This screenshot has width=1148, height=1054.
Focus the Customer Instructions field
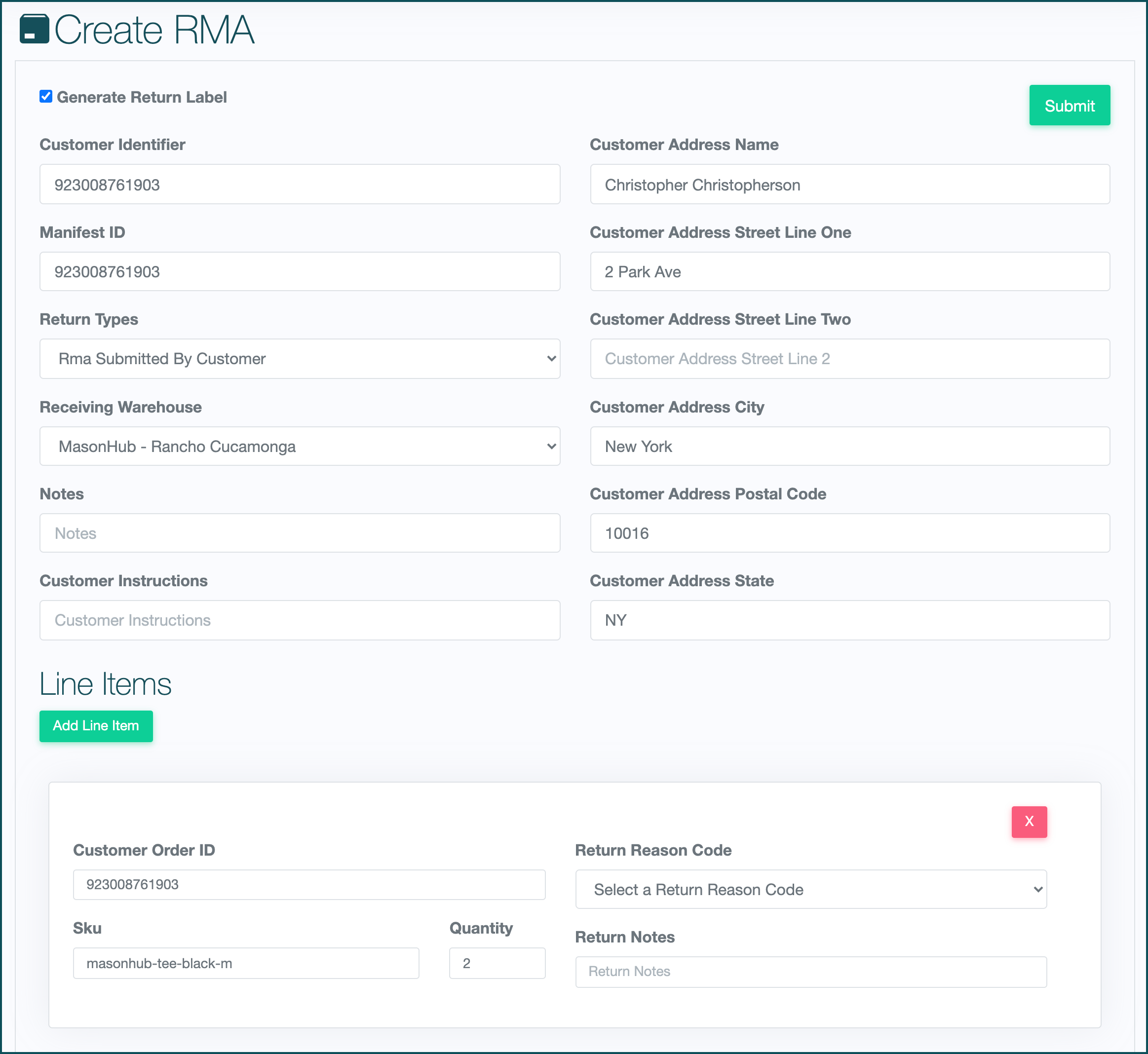click(300, 620)
